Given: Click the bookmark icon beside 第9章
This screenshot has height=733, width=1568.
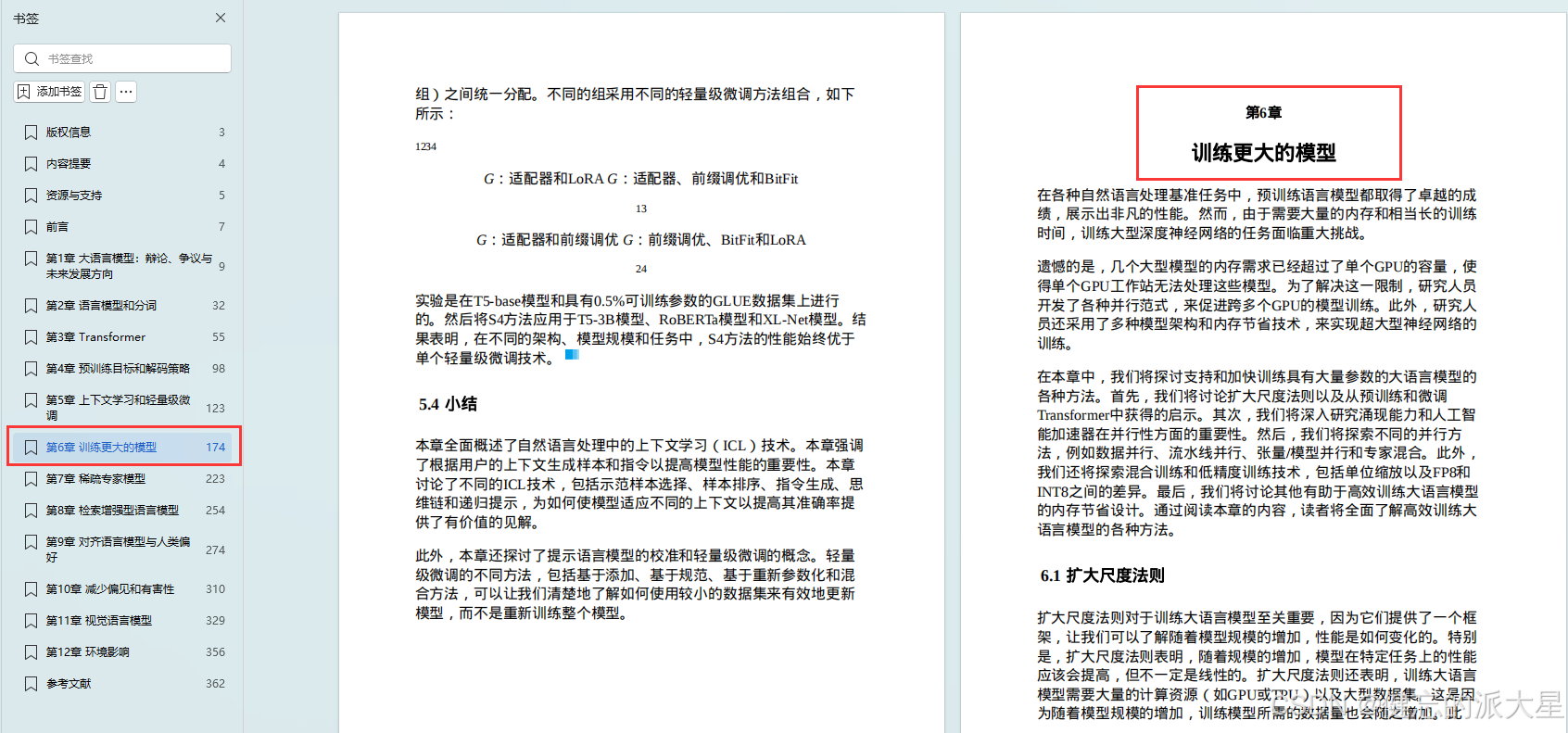Looking at the screenshot, I should (x=31, y=542).
